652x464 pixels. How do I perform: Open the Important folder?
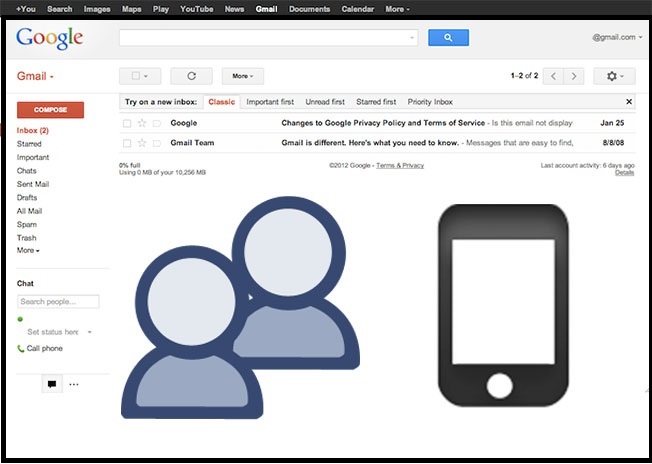pyautogui.click(x=33, y=157)
